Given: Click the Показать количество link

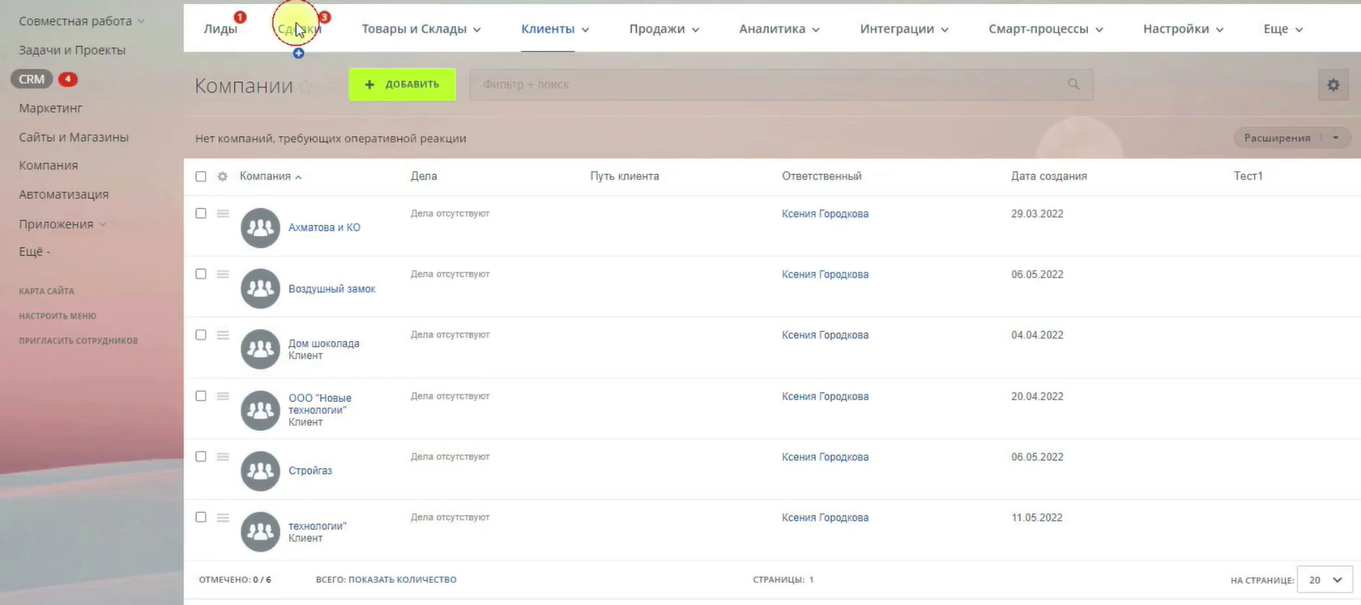Looking at the screenshot, I should point(402,580).
